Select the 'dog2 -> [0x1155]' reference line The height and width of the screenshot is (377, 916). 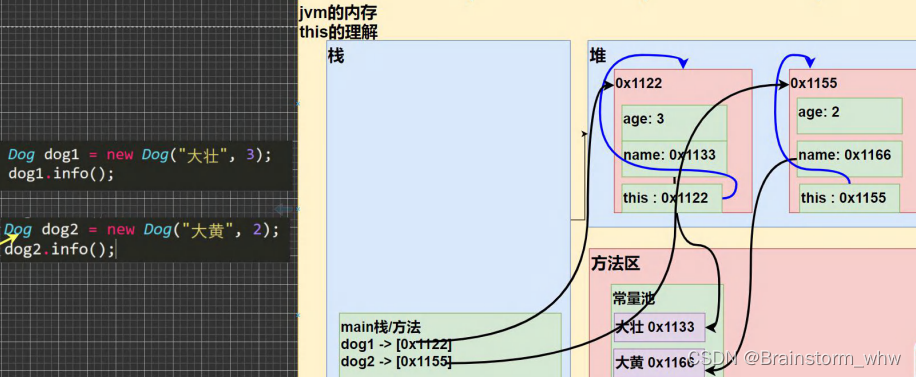coord(396,362)
